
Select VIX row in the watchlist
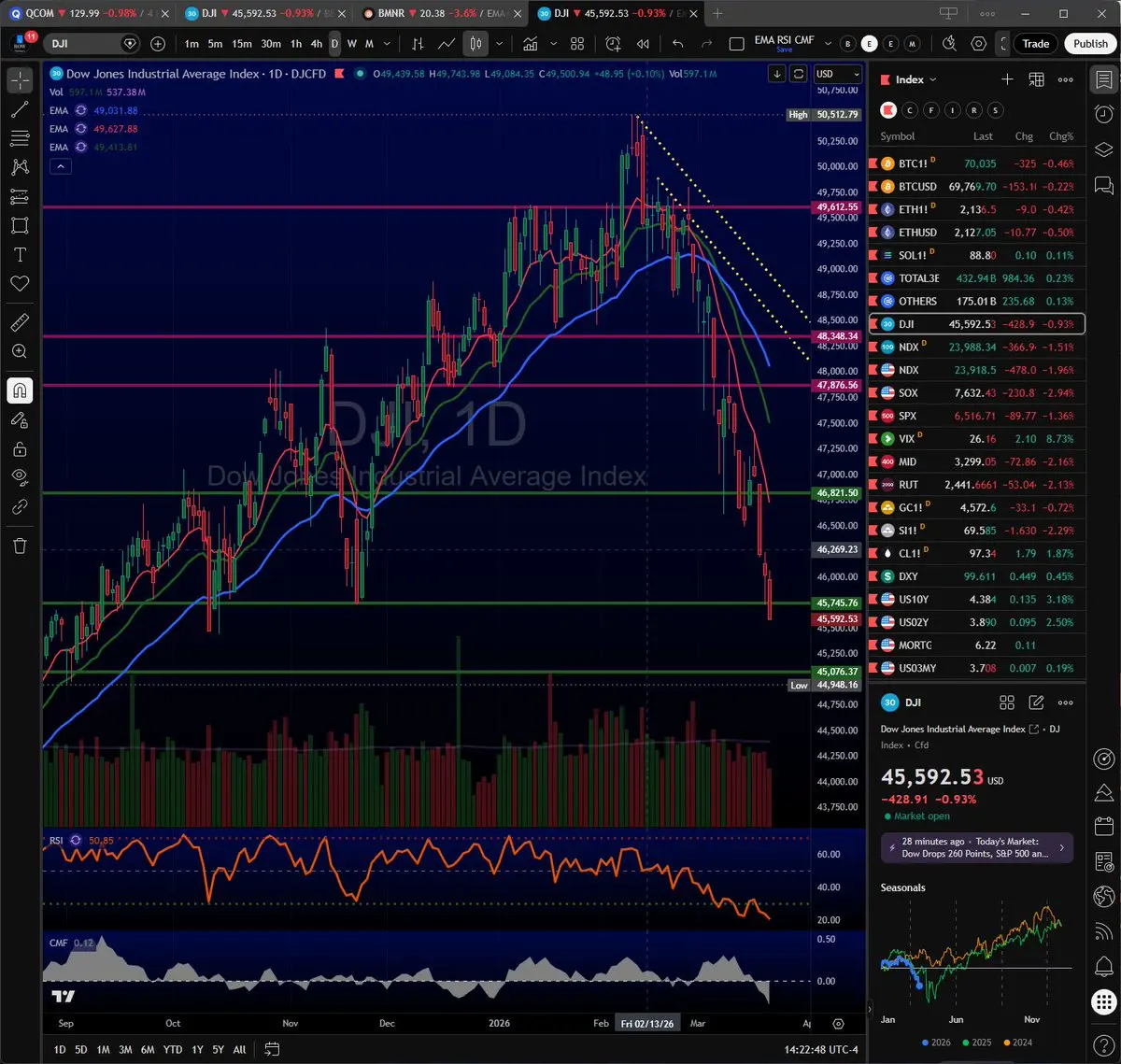pyautogui.click(x=977, y=439)
